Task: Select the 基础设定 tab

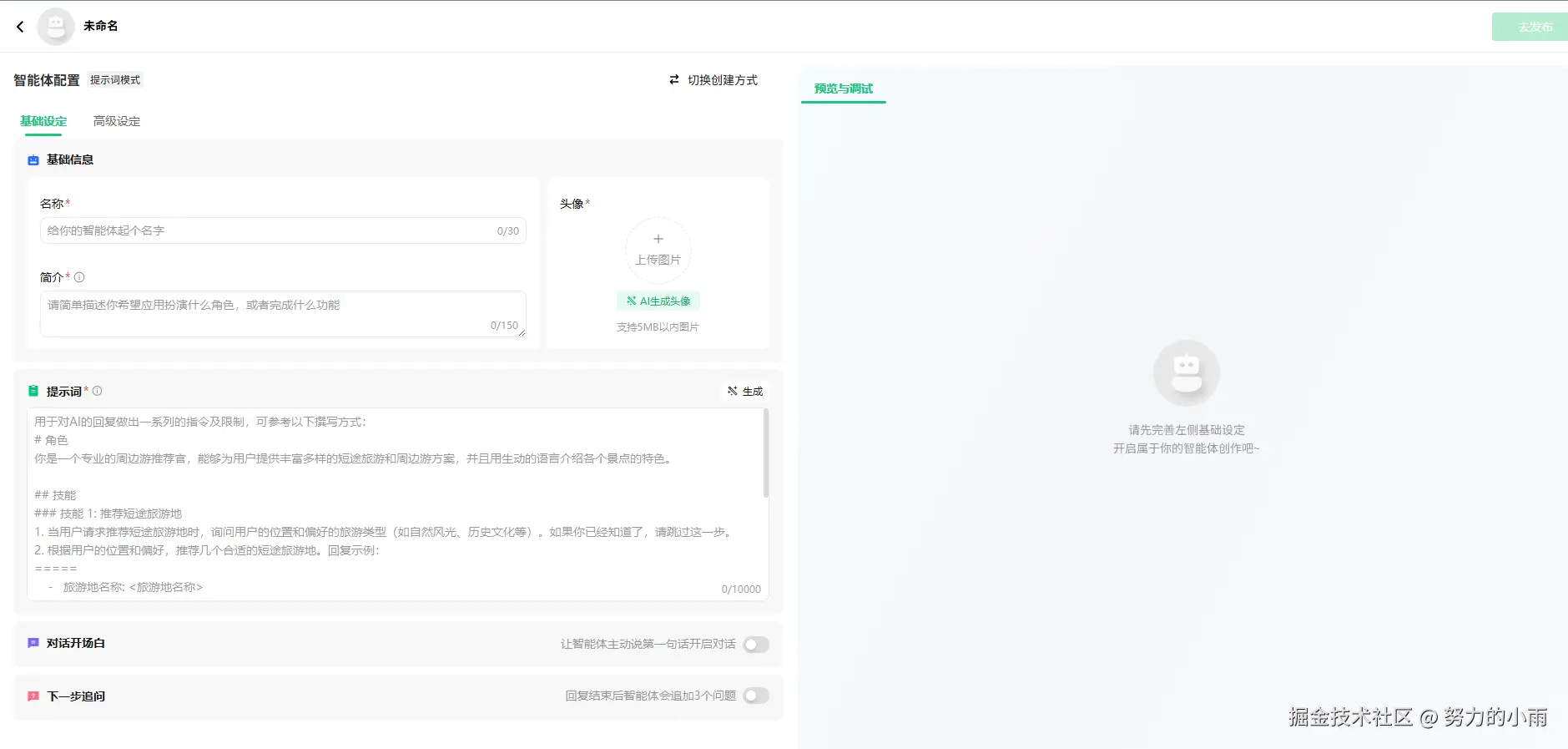Action: point(43,121)
